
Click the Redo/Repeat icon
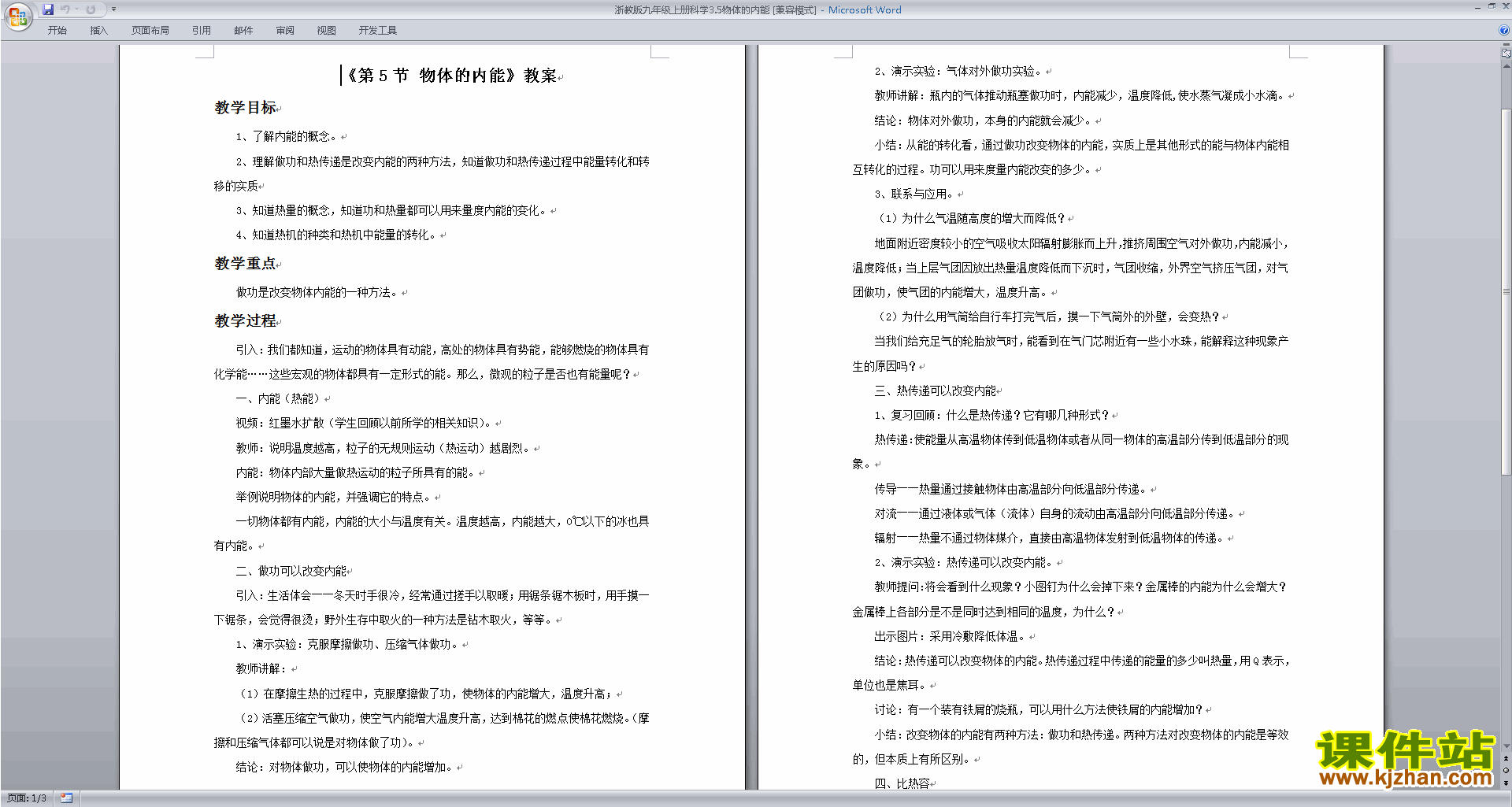pyautogui.click(x=91, y=9)
